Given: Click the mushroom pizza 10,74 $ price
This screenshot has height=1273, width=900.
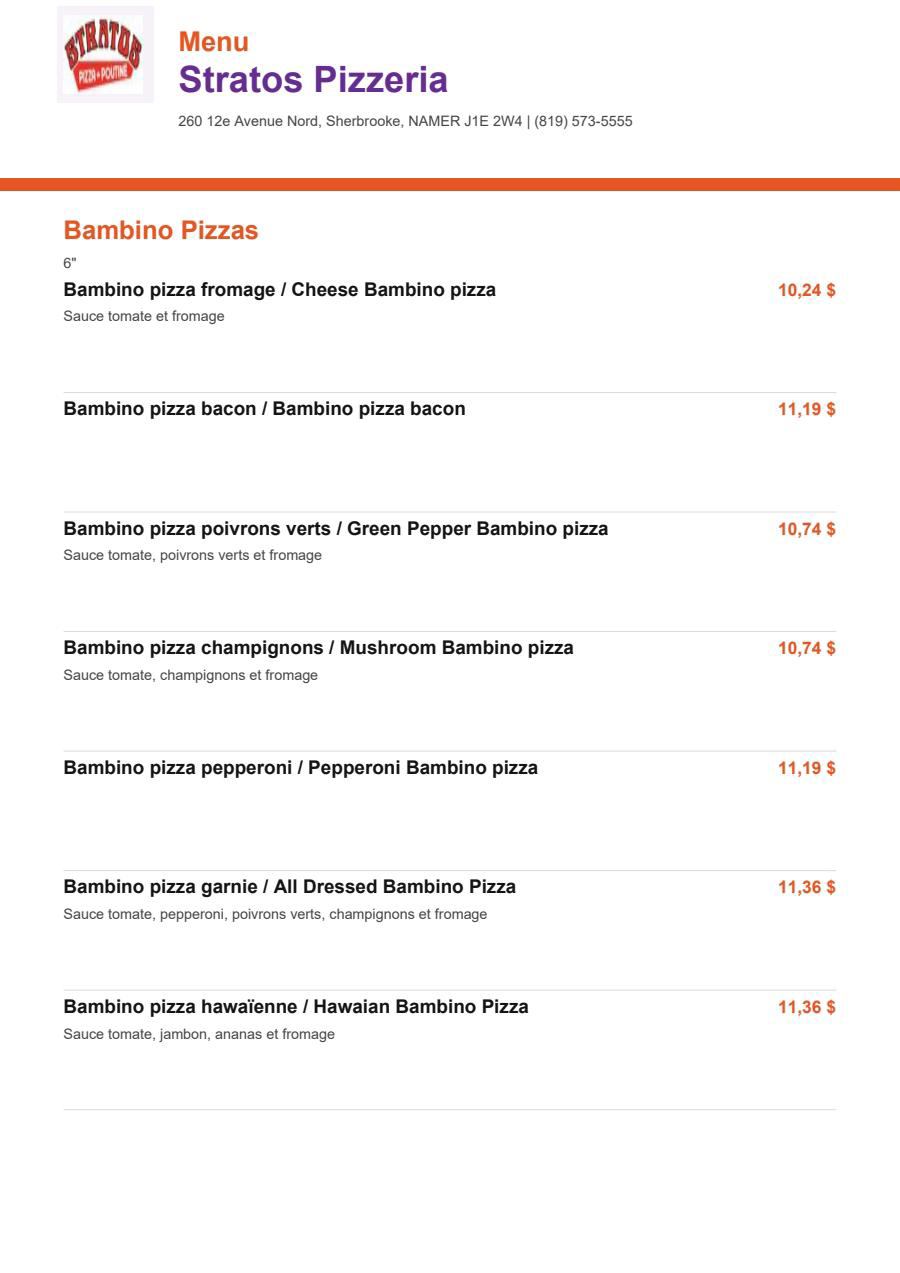Looking at the screenshot, I should click(807, 648).
